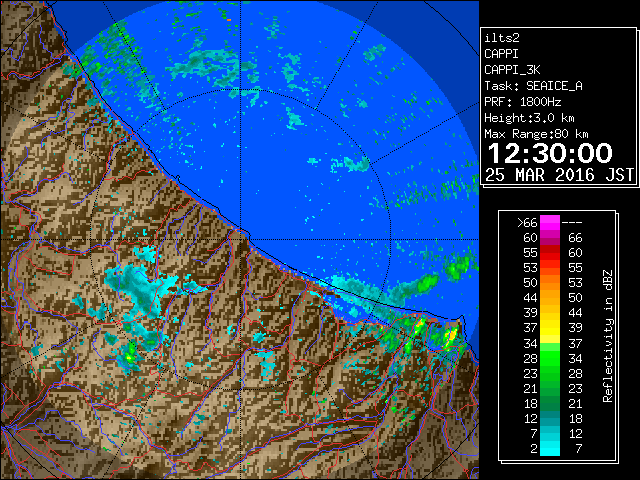Click the 'ilts2' radar site label
Image resolution: width=640 pixels, height=480 pixels.
click(x=502, y=38)
